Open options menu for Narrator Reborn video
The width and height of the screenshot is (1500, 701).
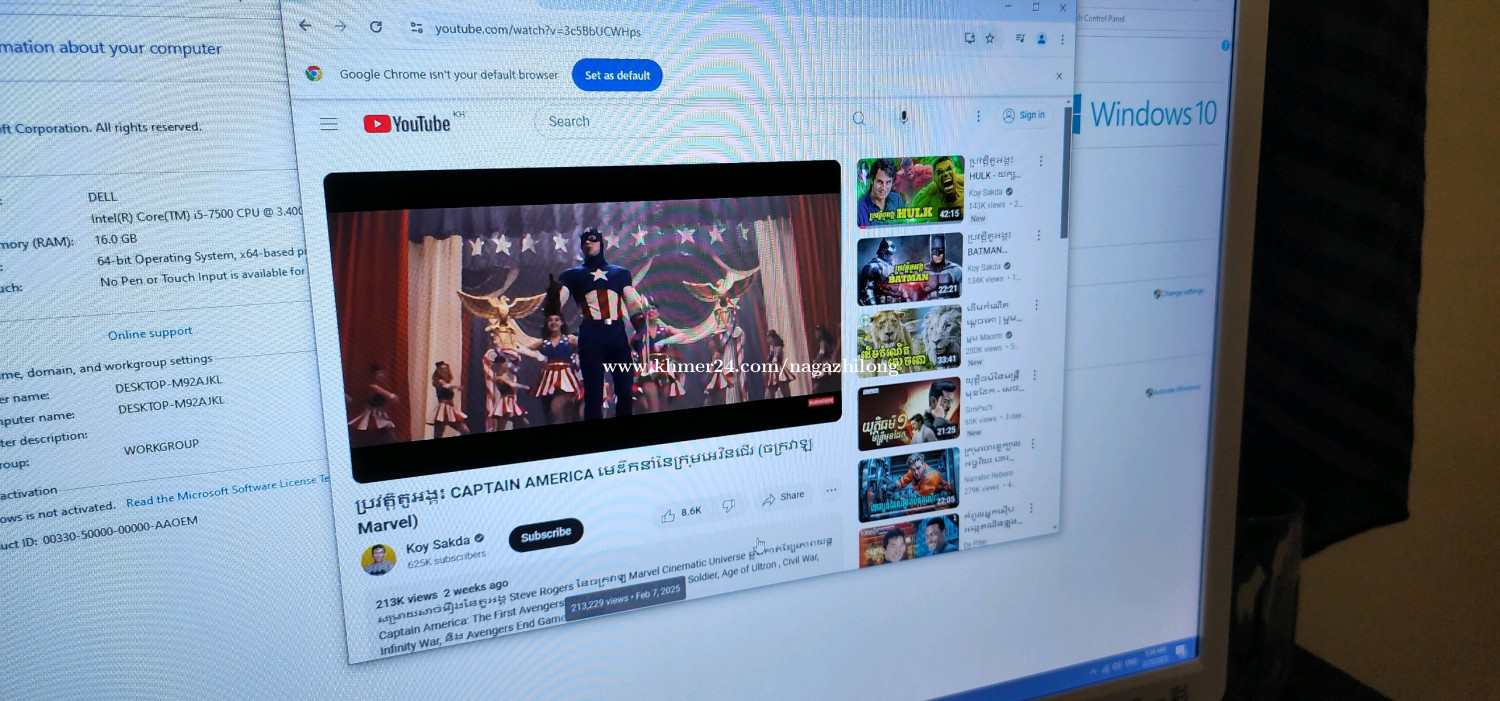coord(1032,446)
